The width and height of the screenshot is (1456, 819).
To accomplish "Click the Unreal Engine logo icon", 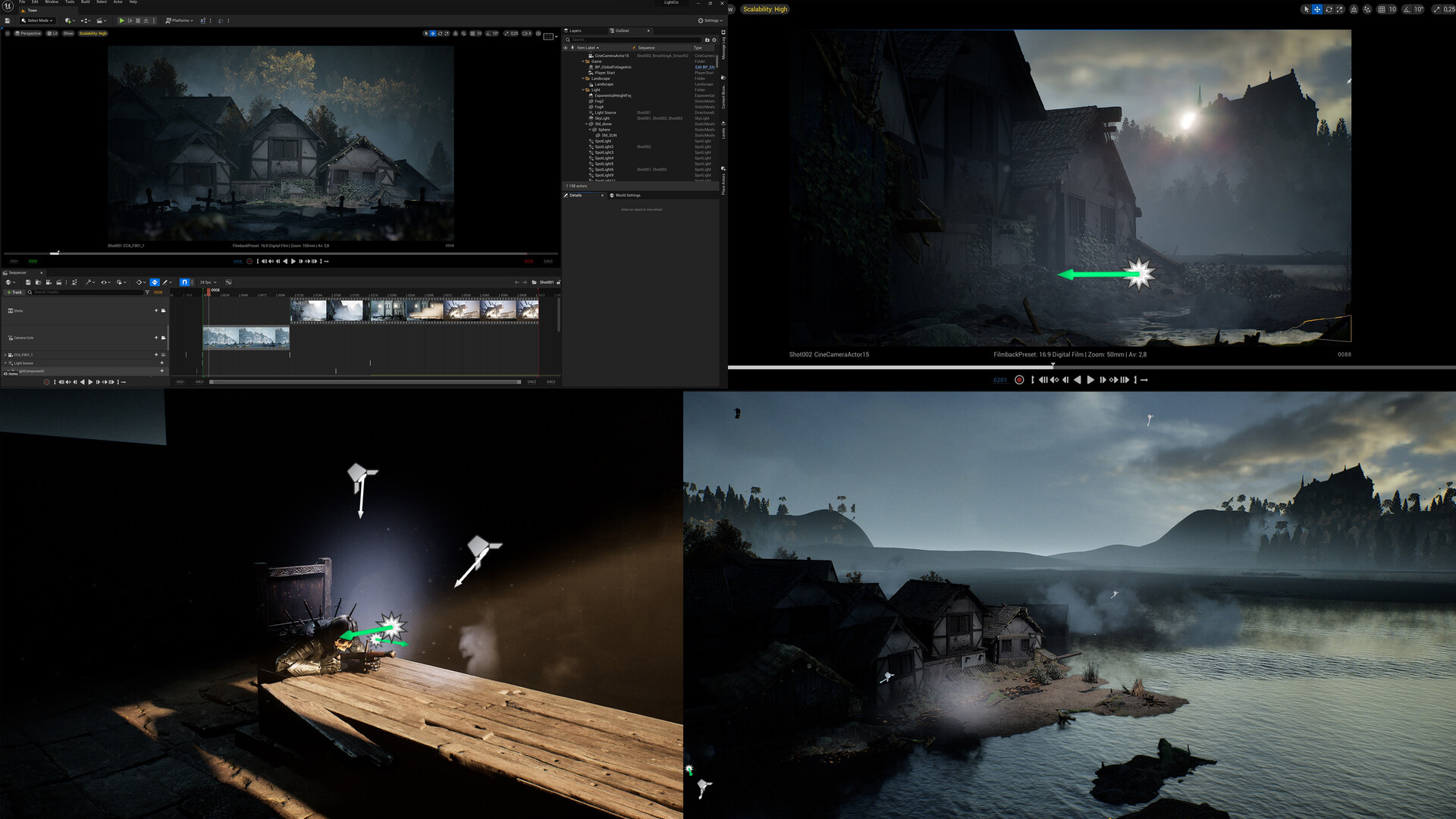I will 8,5.
